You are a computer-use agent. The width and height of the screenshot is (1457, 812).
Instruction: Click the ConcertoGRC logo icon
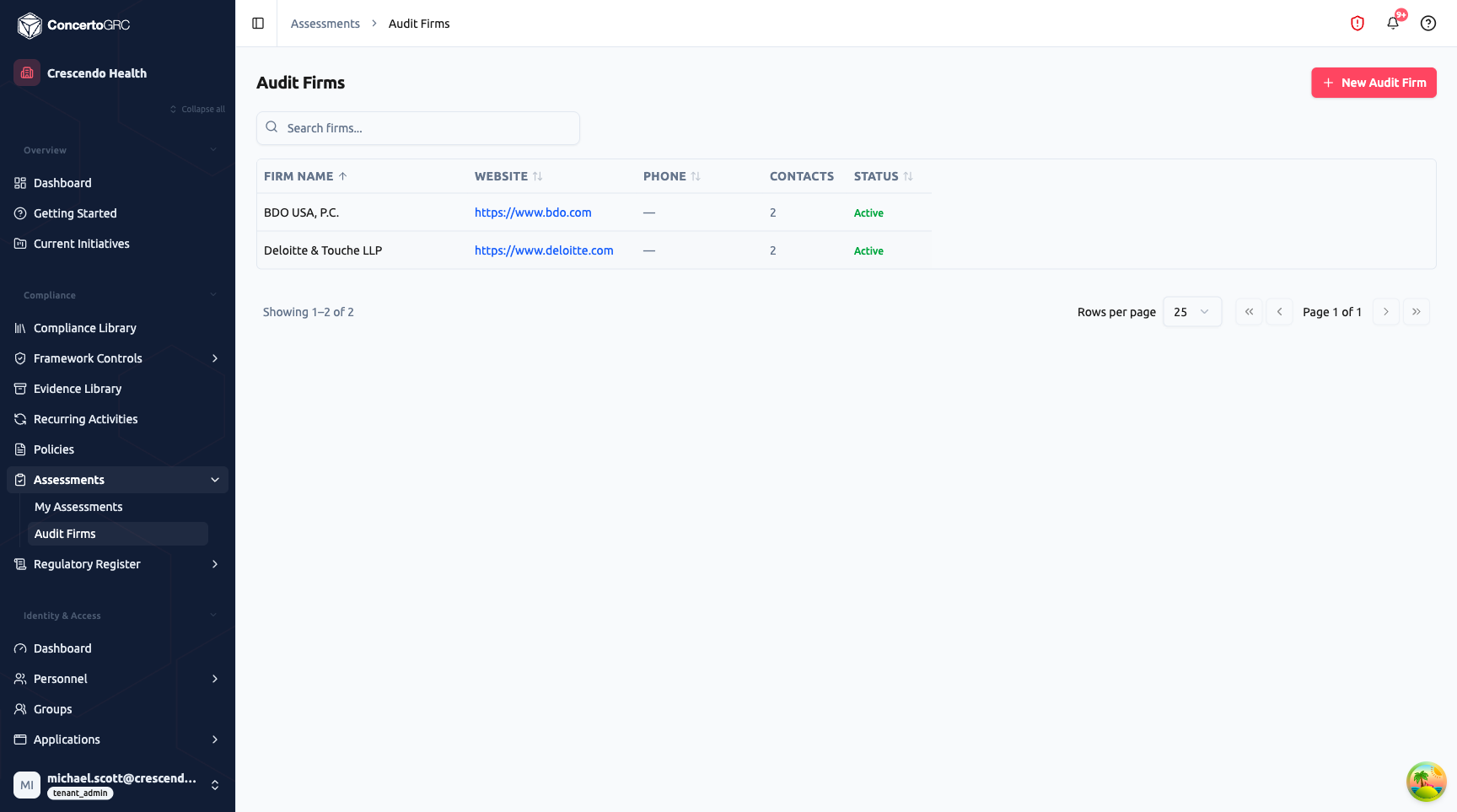click(30, 25)
